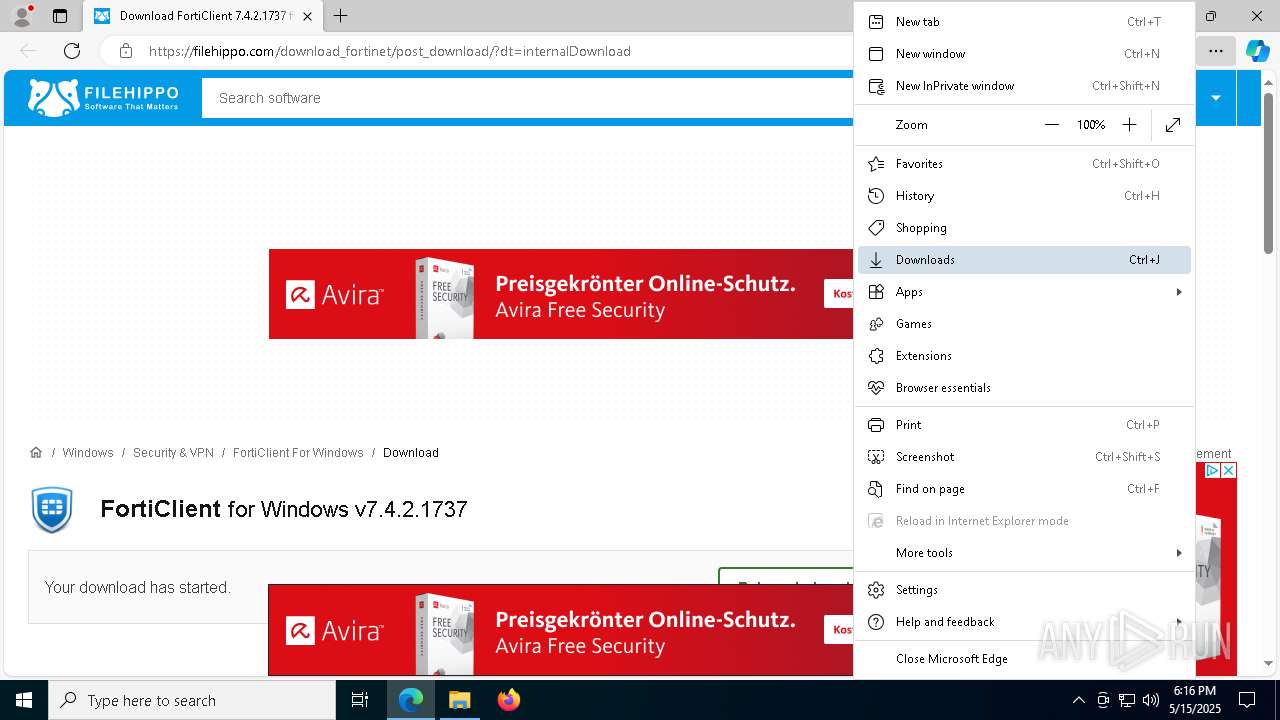The height and width of the screenshot is (720, 1280).
Task: Choose Close Microsoft Edge
Action: (1024, 659)
